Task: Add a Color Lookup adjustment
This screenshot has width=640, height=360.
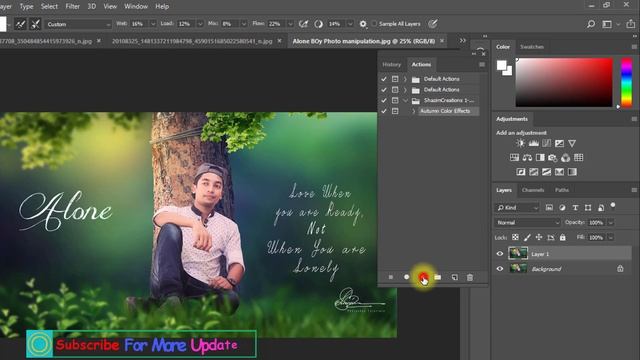Action: 578,158
